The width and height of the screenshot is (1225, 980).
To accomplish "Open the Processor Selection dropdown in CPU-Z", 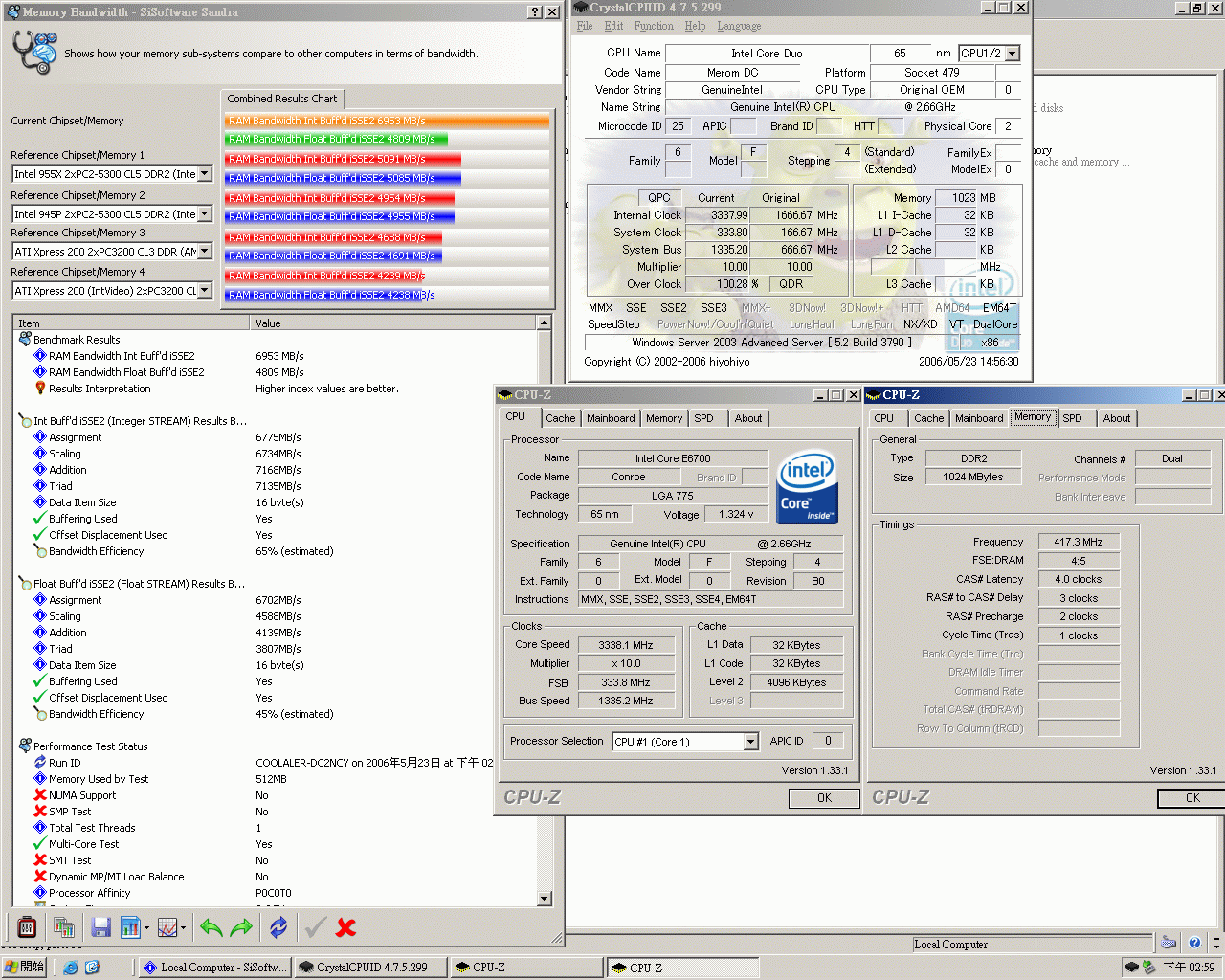I will coord(750,742).
